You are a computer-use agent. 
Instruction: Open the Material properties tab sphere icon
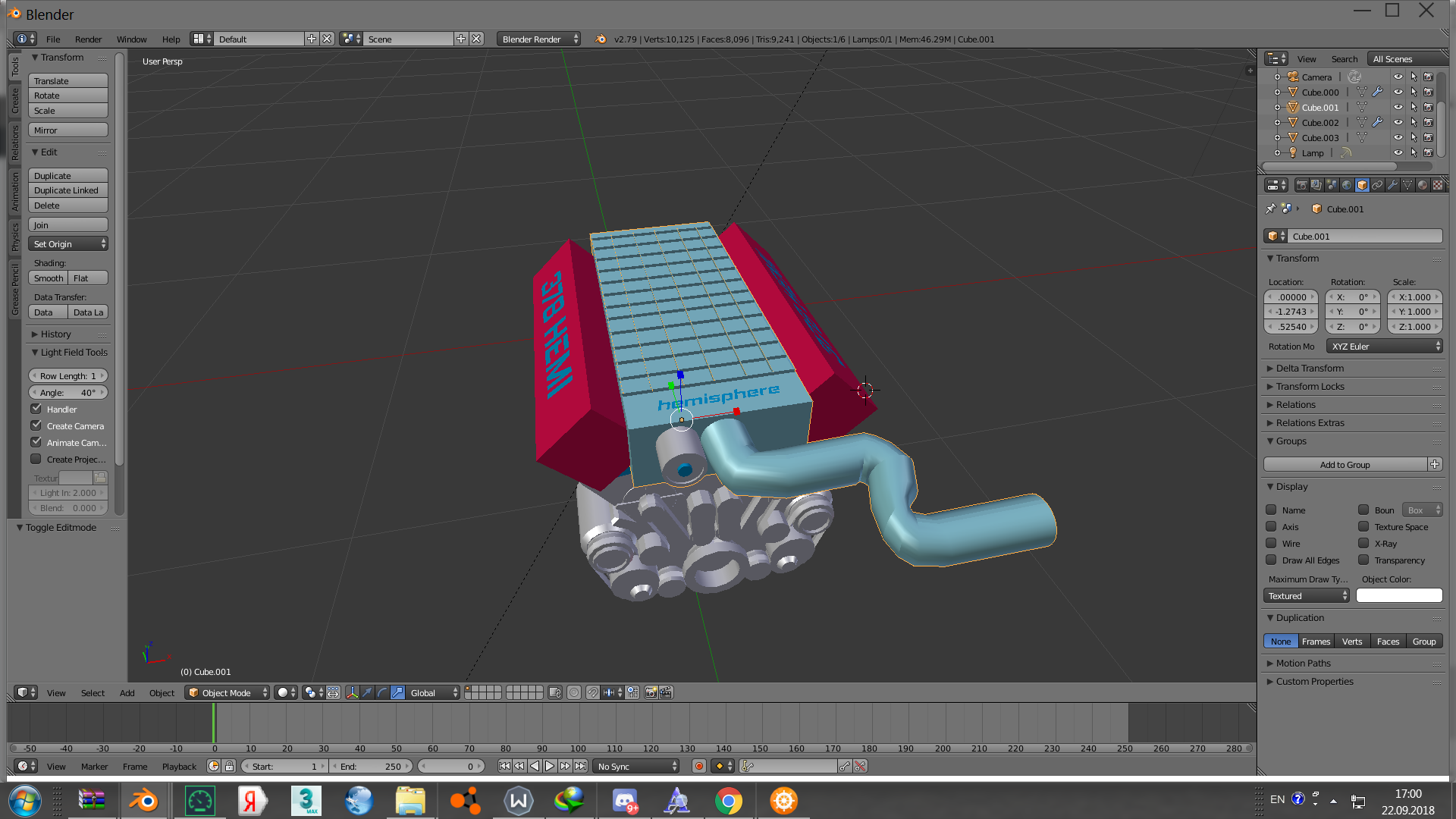pos(1423,185)
